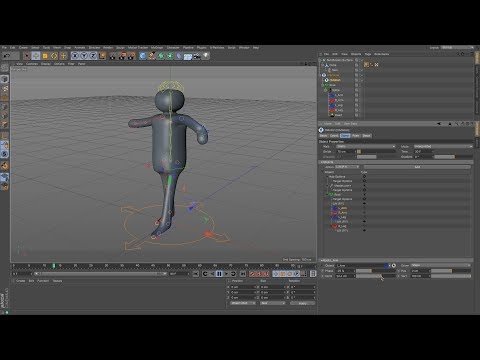Select Head object in the tree
This screenshot has width=480, height=360.
tap(338, 115)
